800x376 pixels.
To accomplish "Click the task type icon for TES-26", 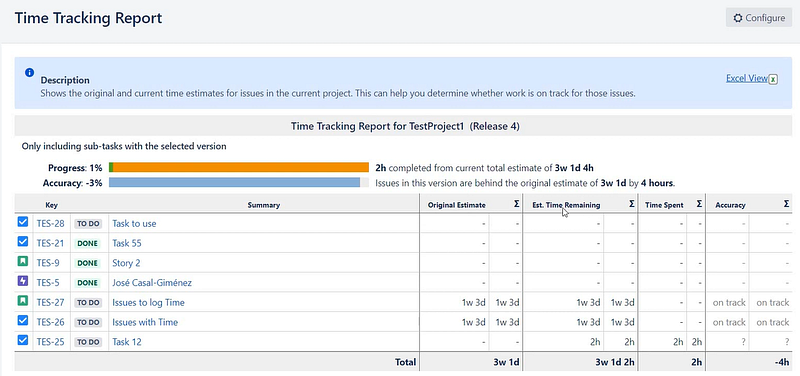I will click(23, 320).
